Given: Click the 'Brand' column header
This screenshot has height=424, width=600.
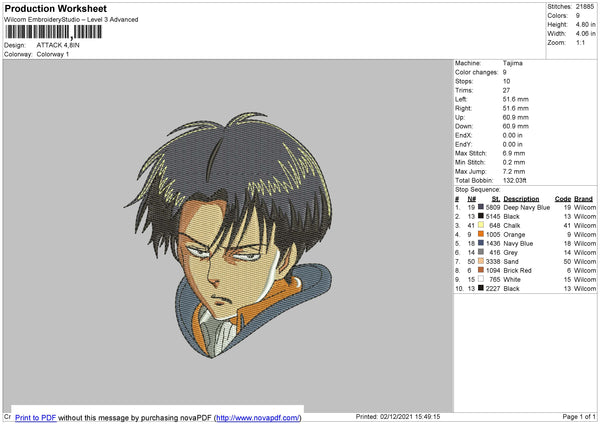Looking at the screenshot, I should (x=583, y=199).
